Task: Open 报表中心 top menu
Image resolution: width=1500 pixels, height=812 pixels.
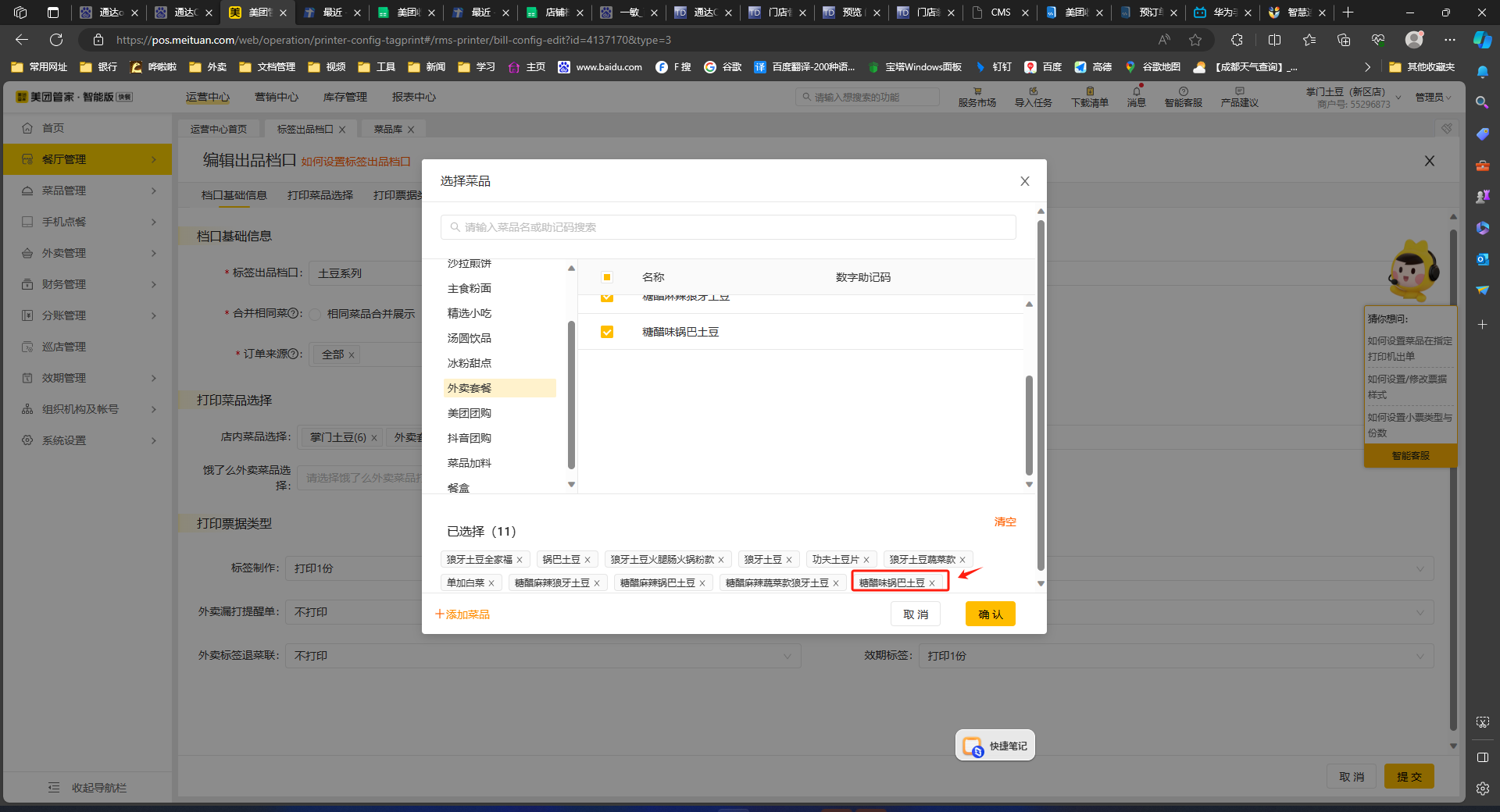Action: [414, 97]
